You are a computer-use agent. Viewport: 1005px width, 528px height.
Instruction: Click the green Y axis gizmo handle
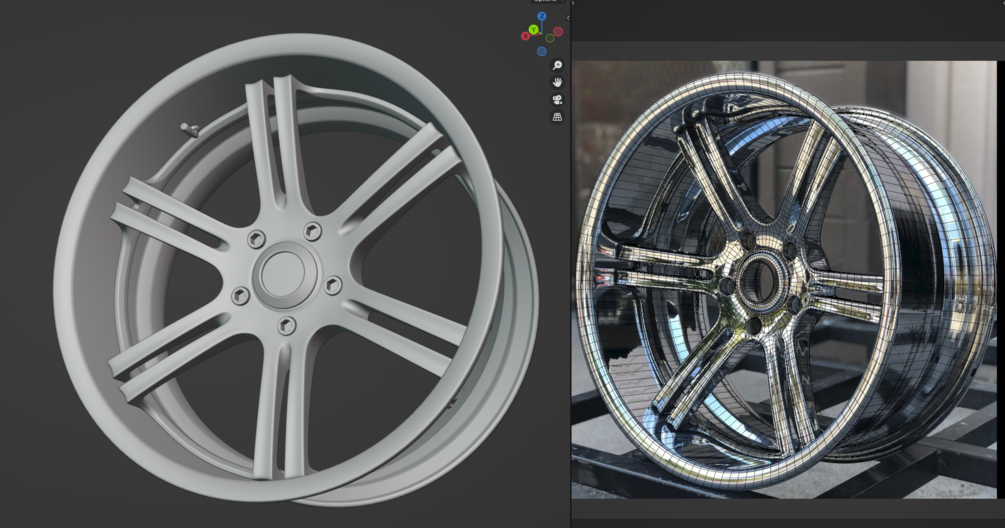[533, 29]
